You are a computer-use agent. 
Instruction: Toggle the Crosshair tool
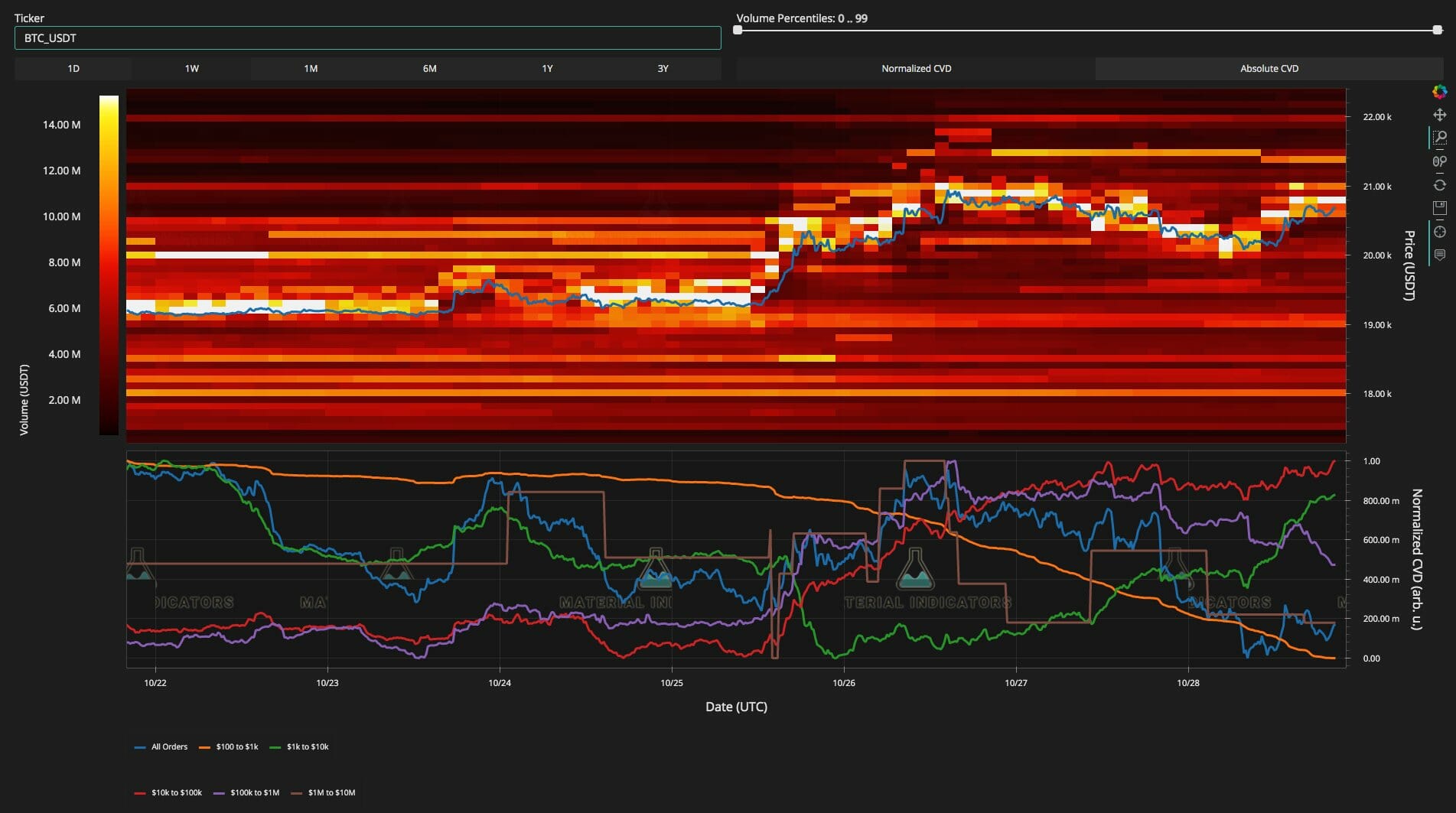click(x=1439, y=232)
